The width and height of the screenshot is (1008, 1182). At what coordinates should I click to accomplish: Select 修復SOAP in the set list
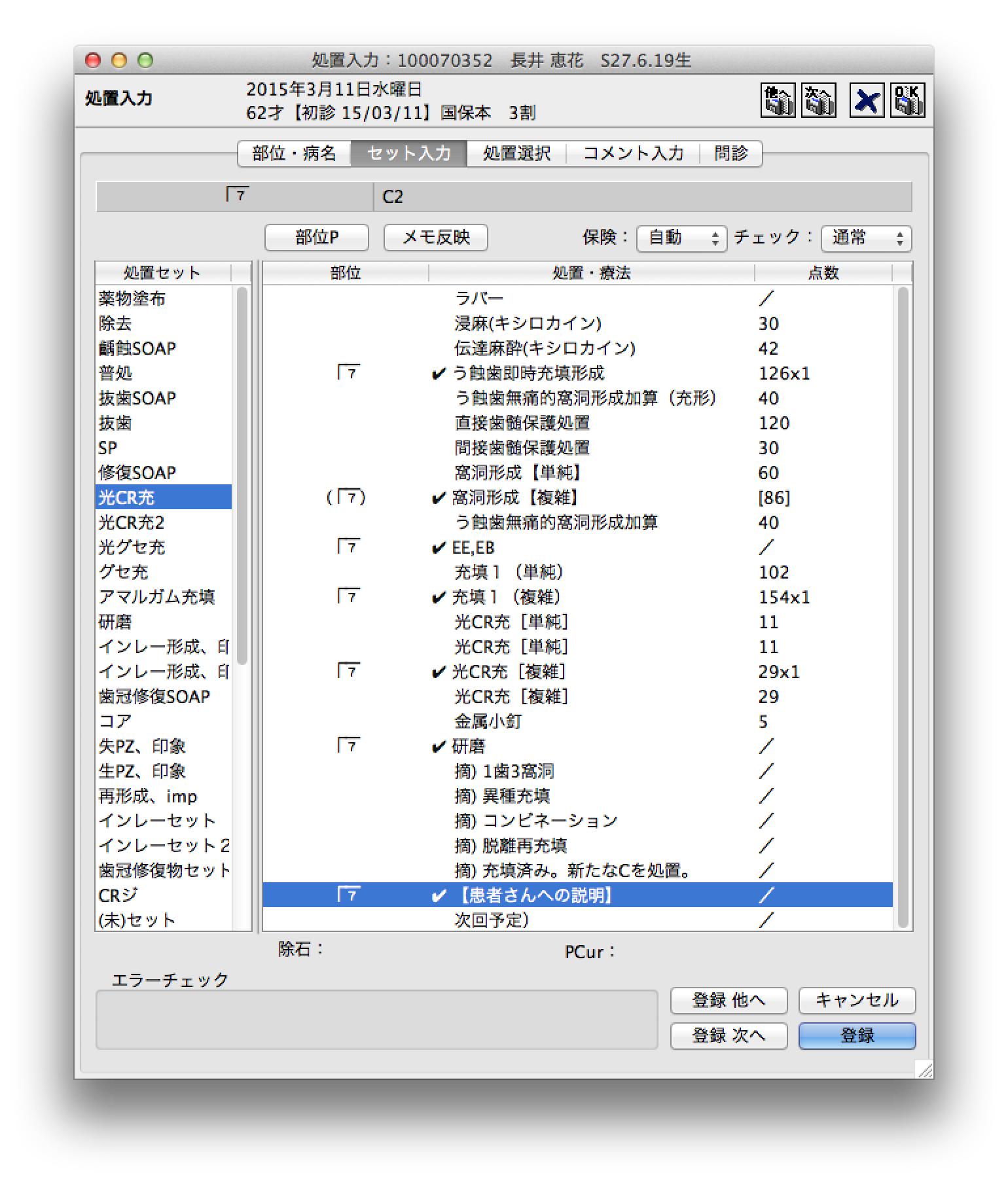pos(164,473)
